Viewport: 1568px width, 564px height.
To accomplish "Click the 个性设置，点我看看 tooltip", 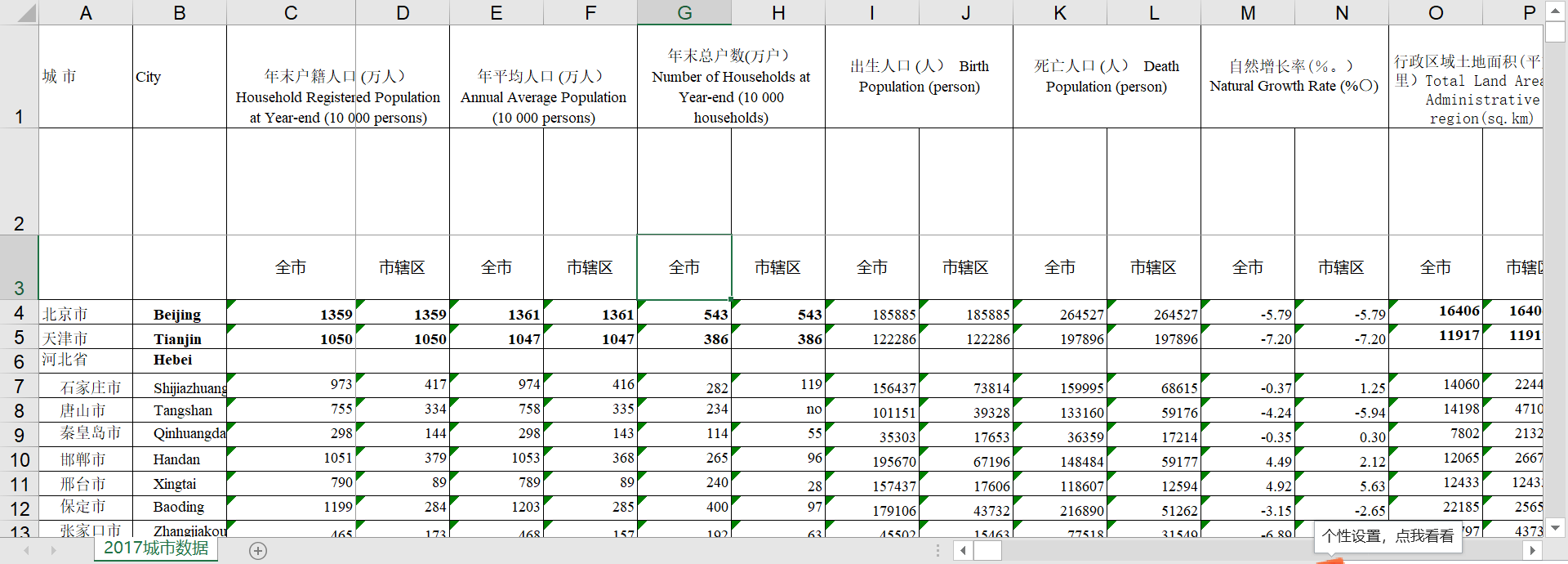I will click(x=1388, y=536).
